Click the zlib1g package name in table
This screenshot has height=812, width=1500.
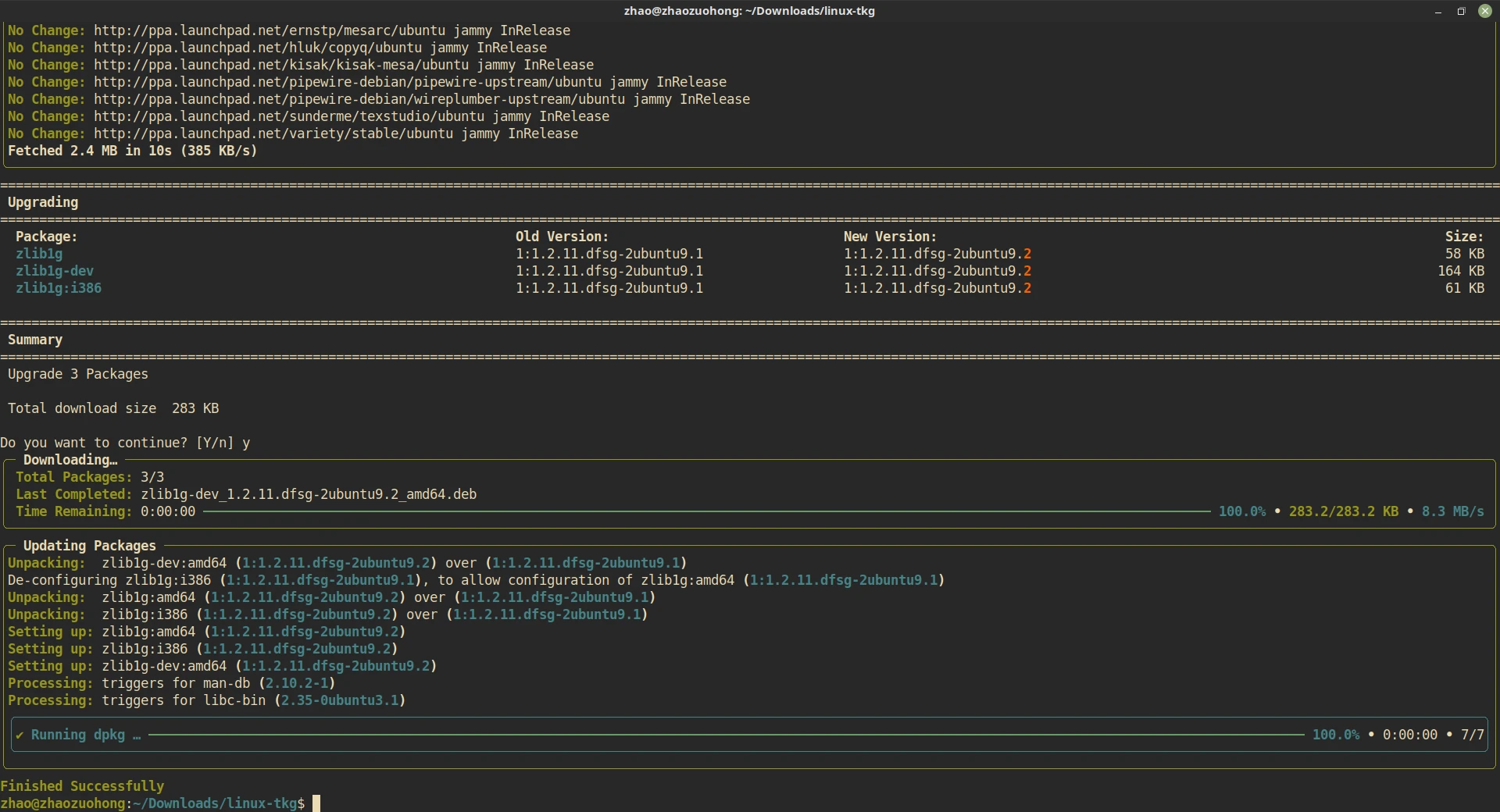pyautogui.click(x=39, y=254)
